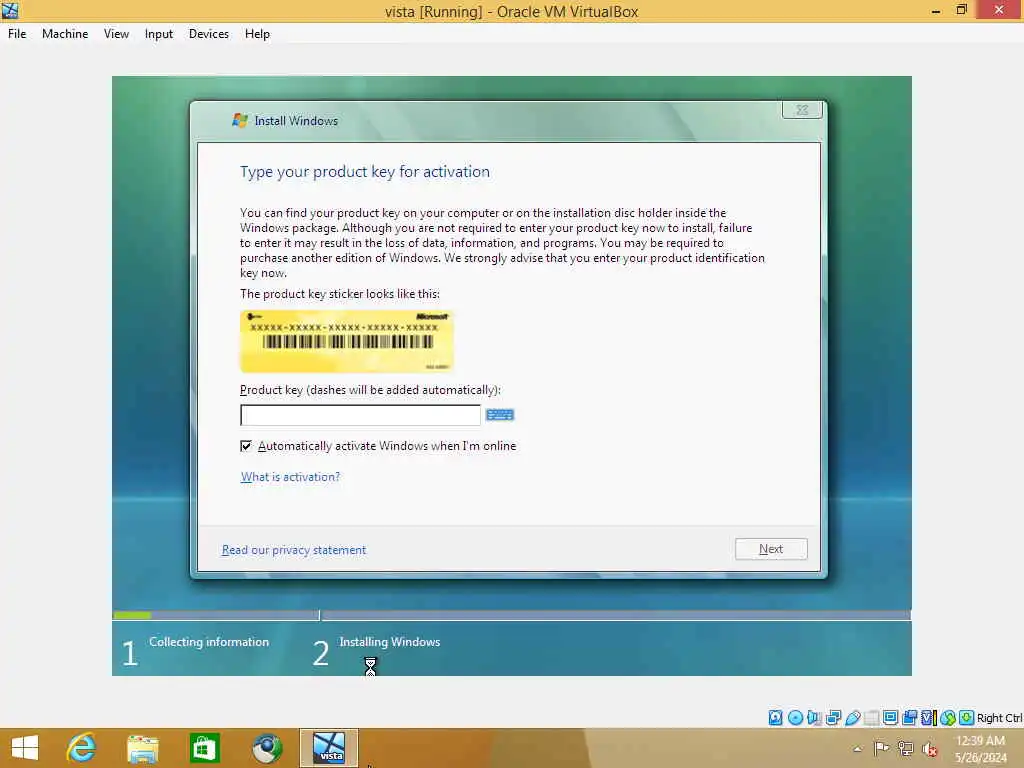Click the VirtualBox title bar app icon

[10, 10]
